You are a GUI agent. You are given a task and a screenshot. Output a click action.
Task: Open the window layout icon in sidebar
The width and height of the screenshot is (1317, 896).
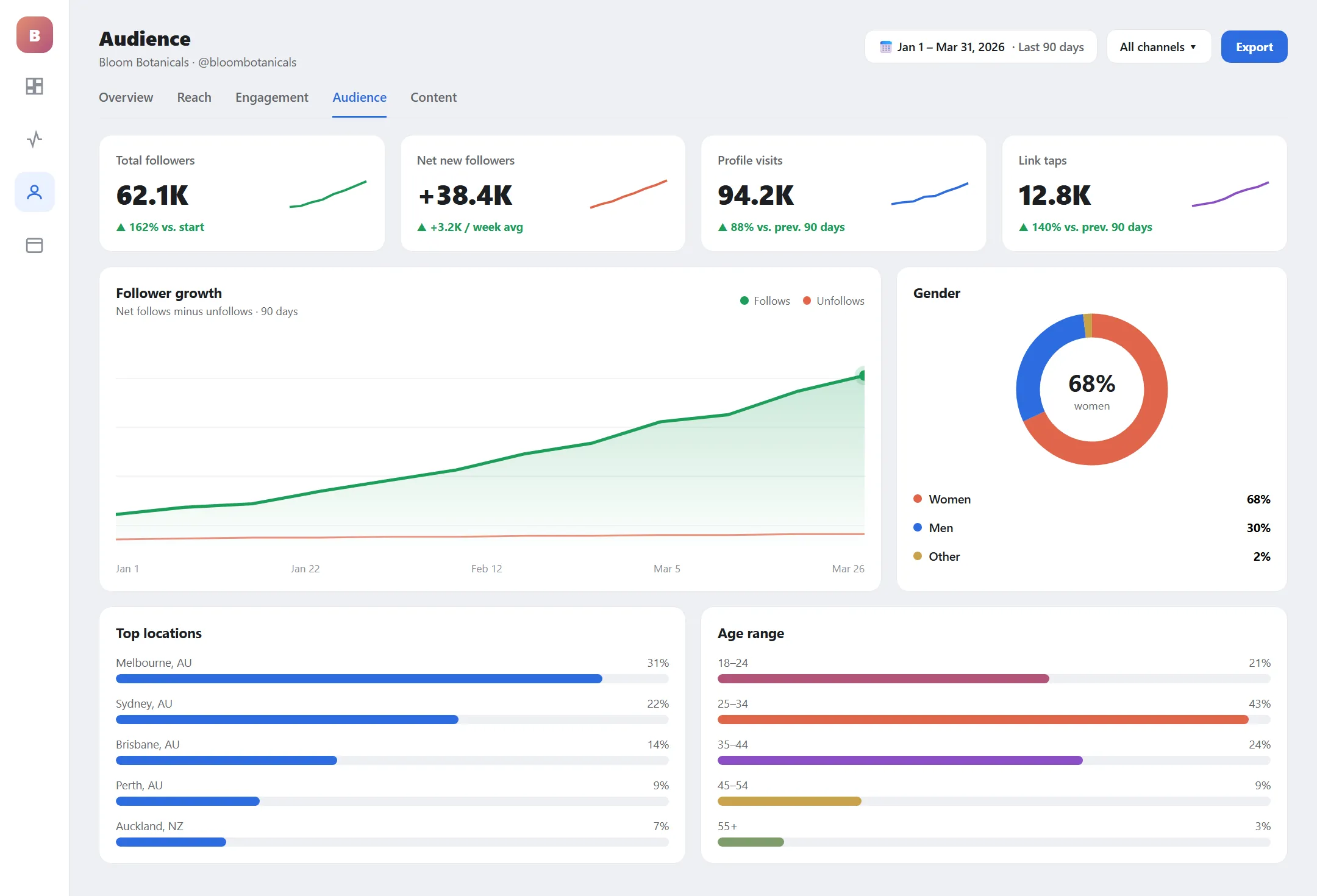(x=35, y=246)
